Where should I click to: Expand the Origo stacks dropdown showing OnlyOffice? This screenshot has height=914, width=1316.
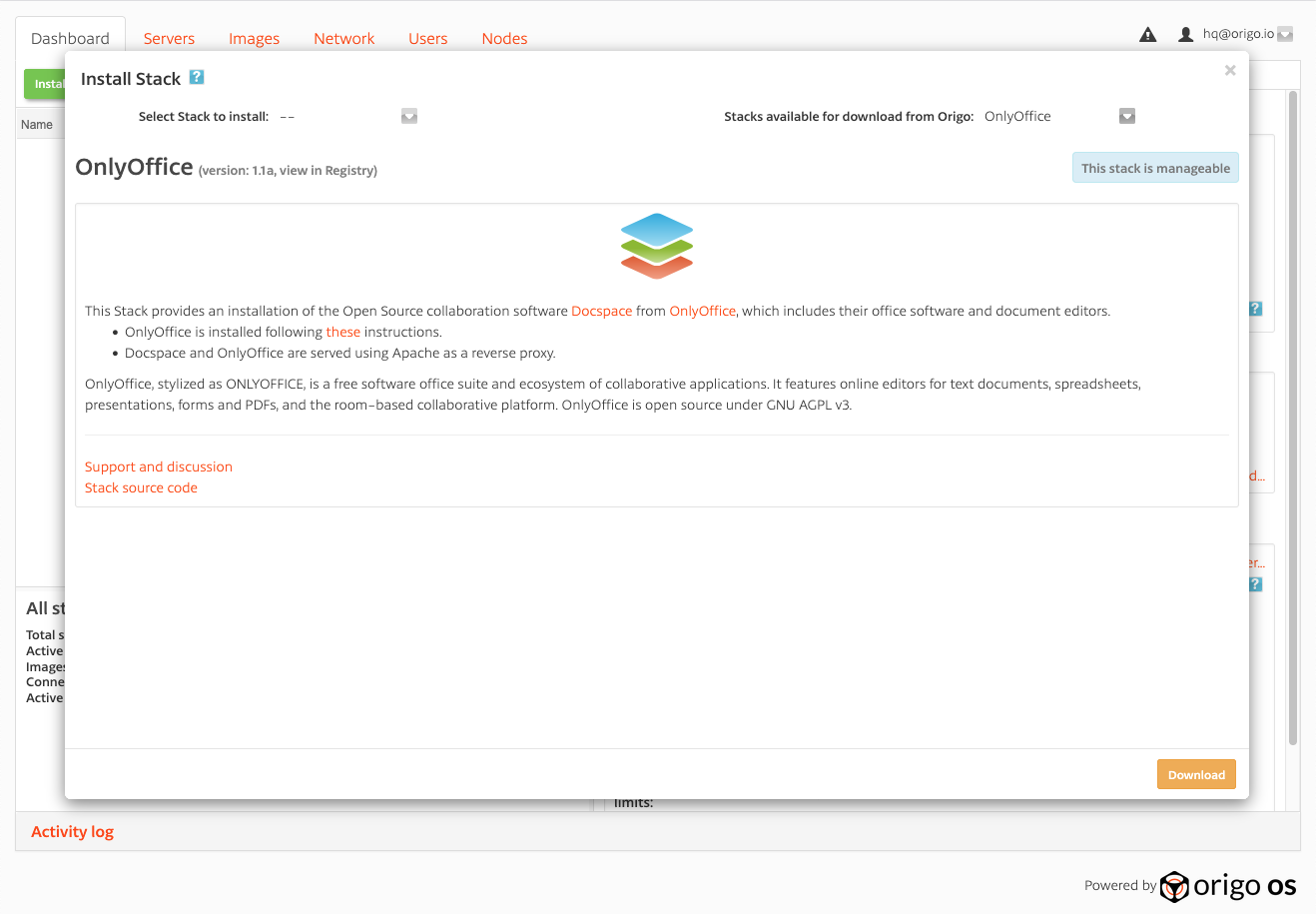(x=1126, y=117)
